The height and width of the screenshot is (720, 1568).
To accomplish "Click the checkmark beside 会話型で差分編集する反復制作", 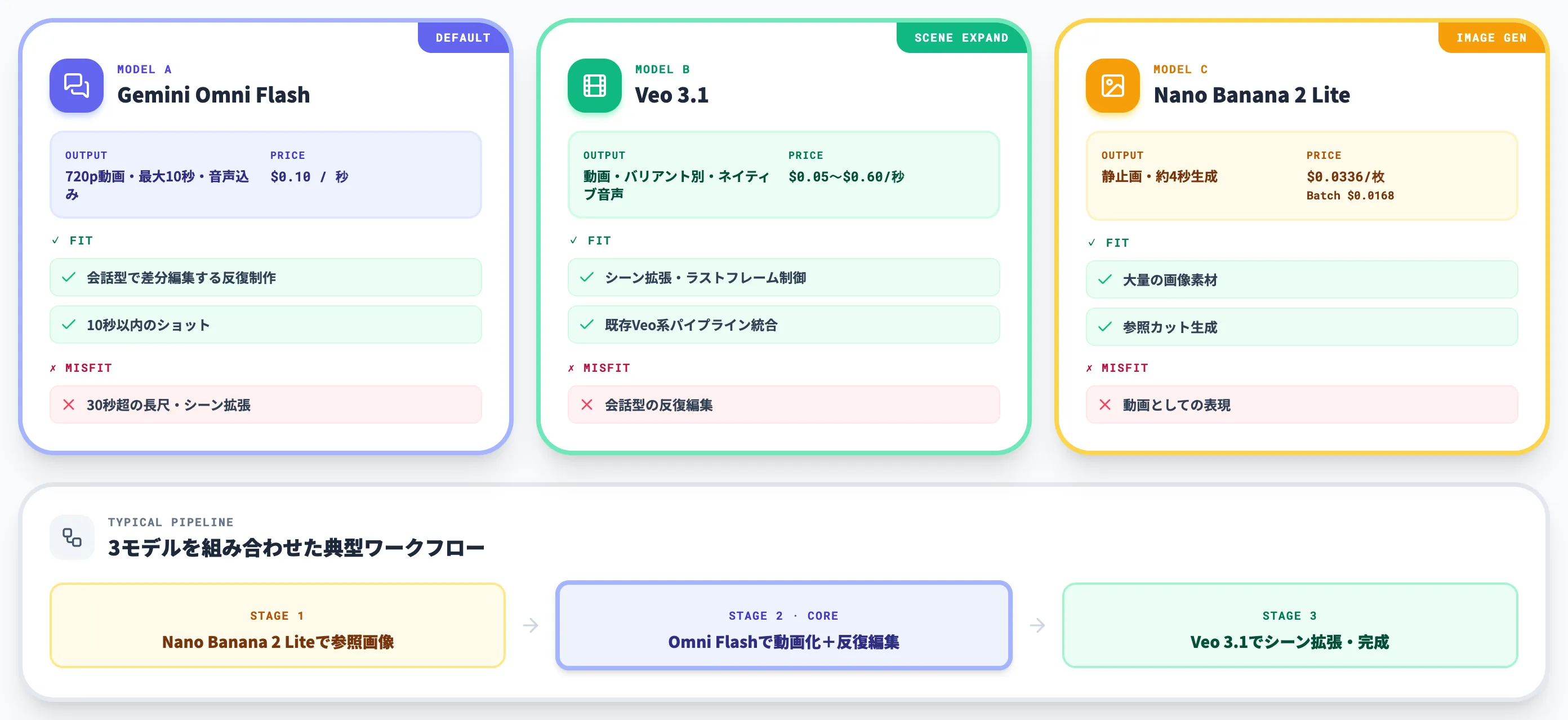I will [69, 278].
